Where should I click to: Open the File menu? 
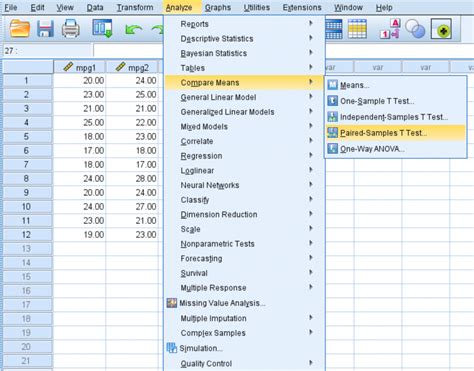coord(11,7)
